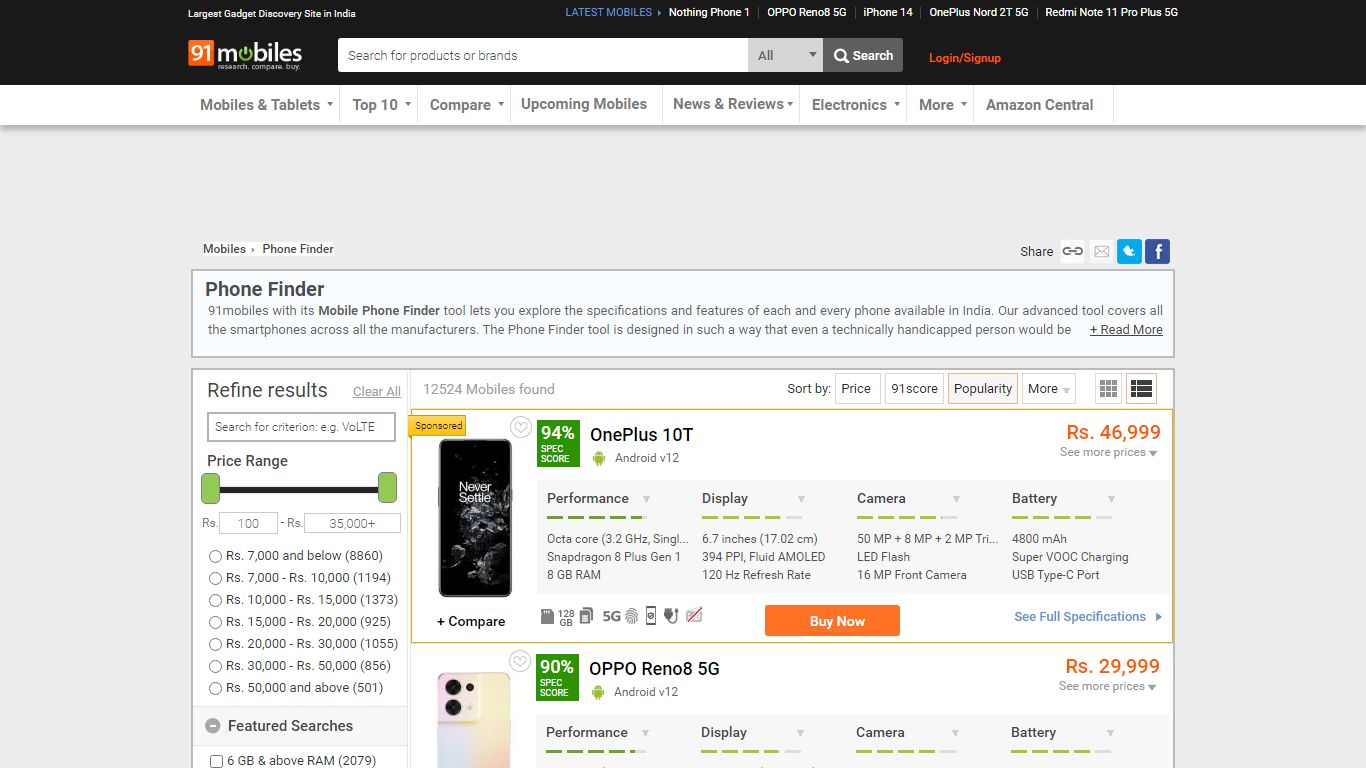The height and width of the screenshot is (768, 1366).
Task: Select Rs. 20,000 - Rs. 30,000 price filter
Action: (215, 644)
